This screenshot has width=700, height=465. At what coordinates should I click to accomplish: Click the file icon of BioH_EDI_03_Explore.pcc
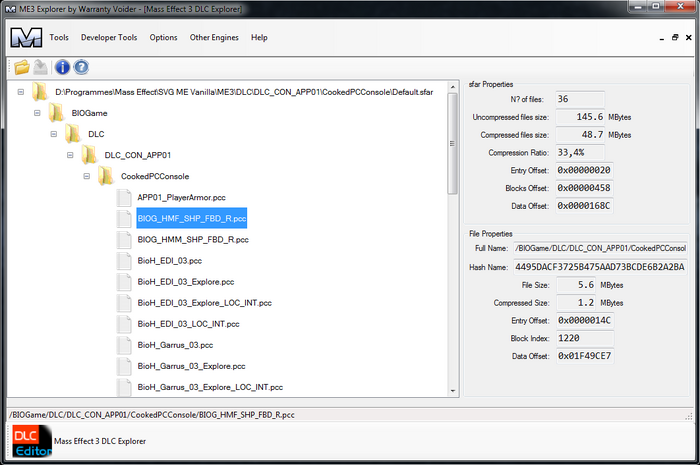pyautogui.click(x=124, y=282)
